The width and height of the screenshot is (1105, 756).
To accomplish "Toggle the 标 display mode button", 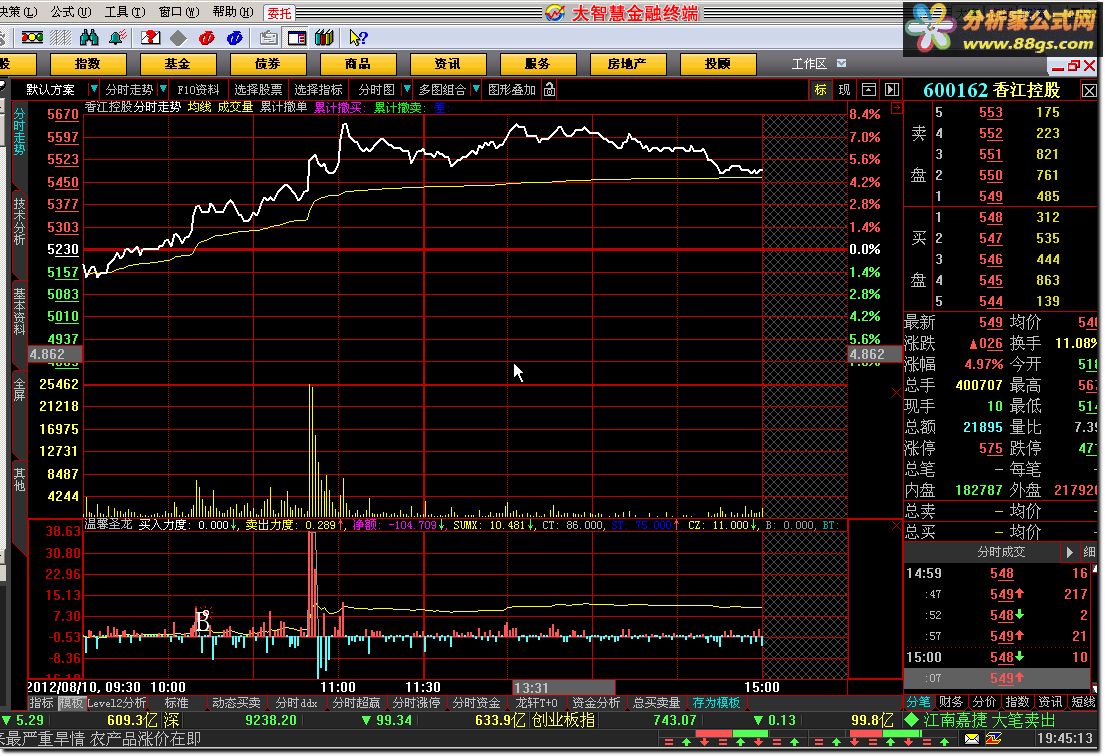I will 820,89.
